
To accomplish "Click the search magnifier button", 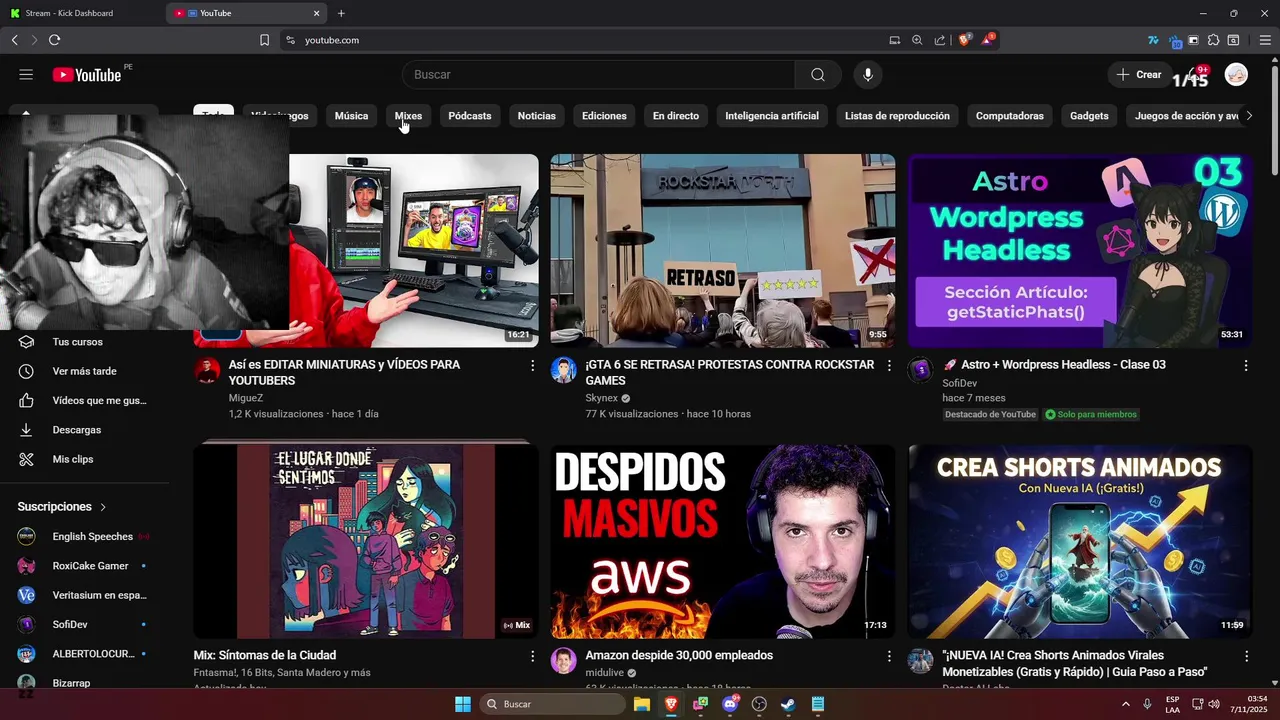I will click(818, 75).
